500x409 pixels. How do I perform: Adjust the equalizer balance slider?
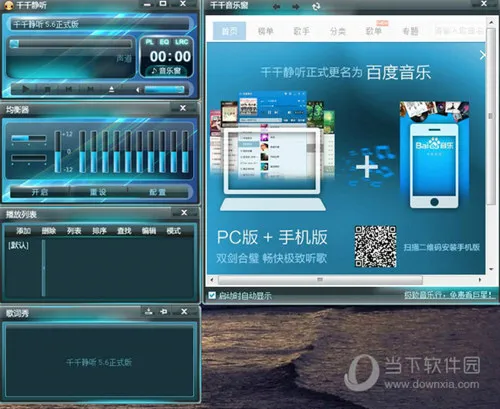click(x=29, y=138)
